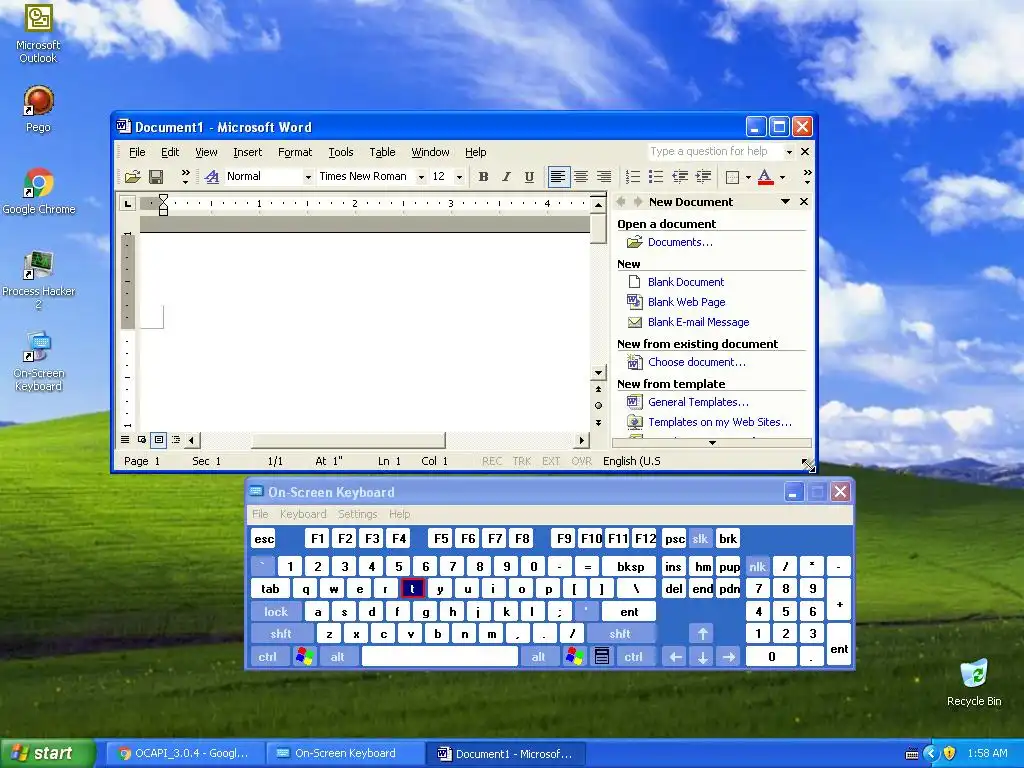Open the Keyboard menu in On-Screen Keyboard
Image resolution: width=1024 pixels, height=768 pixels.
(303, 514)
